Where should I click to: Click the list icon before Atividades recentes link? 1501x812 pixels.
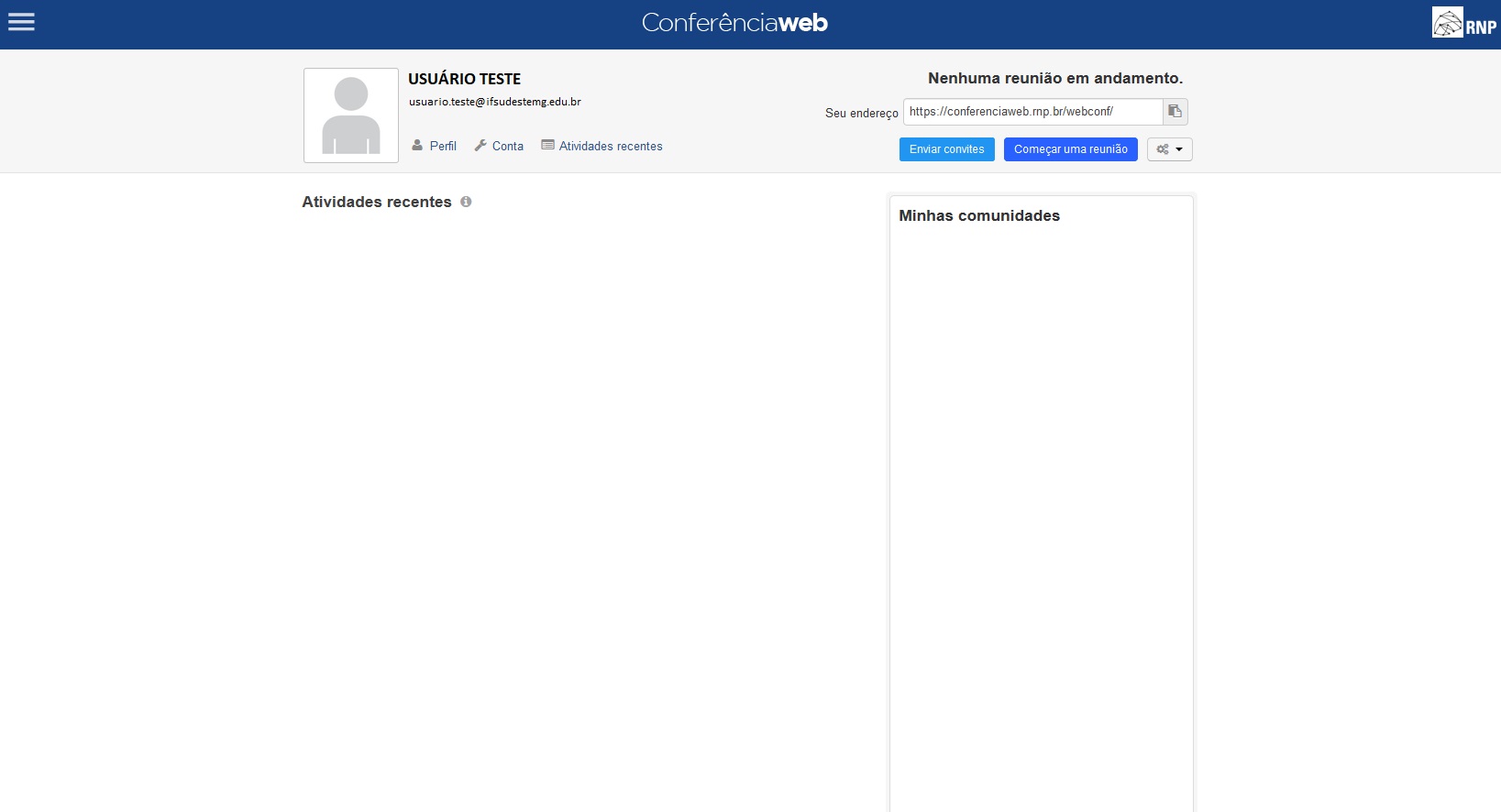pos(547,145)
